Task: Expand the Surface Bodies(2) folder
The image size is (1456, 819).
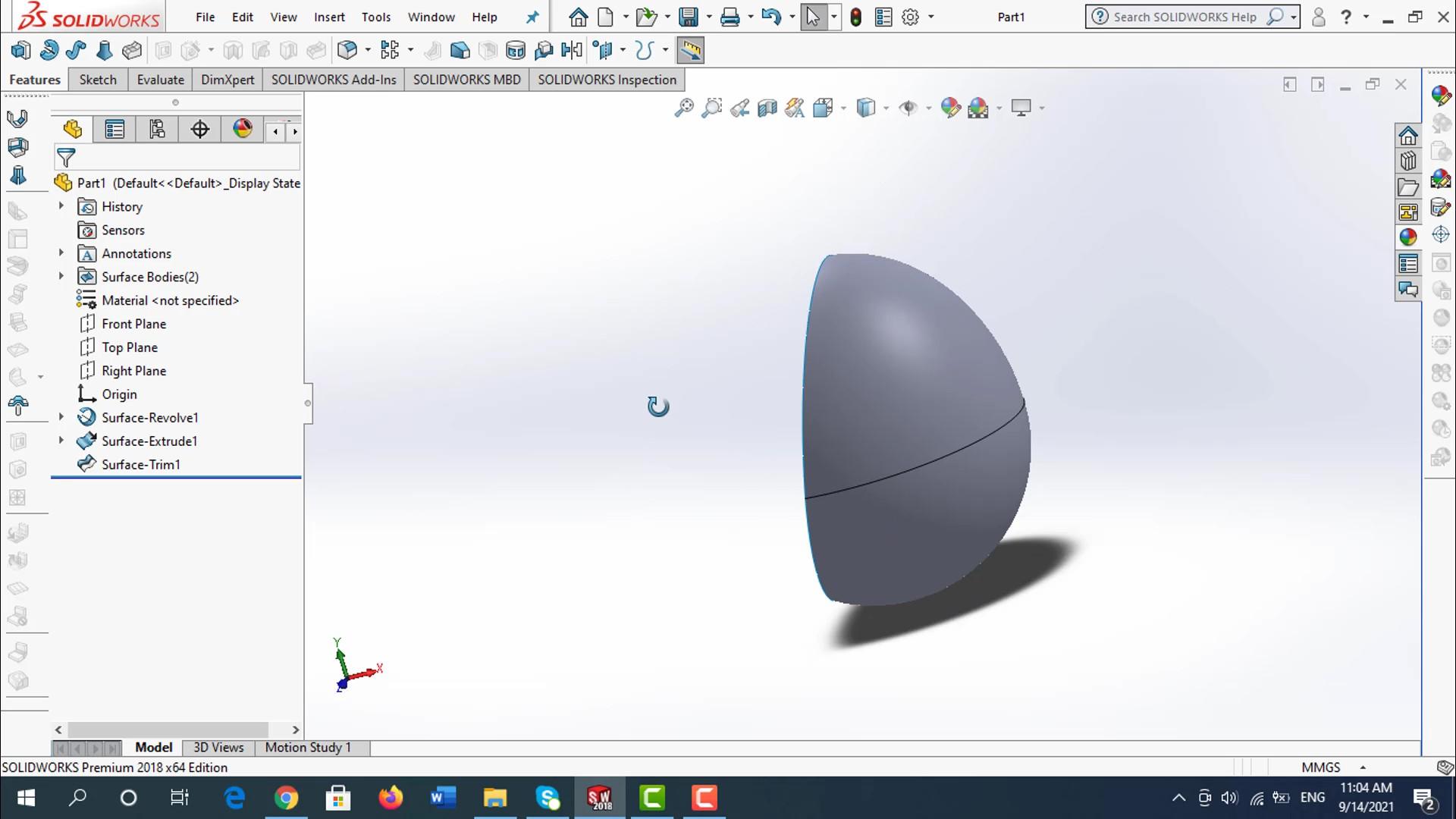Action: coord(61,277)
